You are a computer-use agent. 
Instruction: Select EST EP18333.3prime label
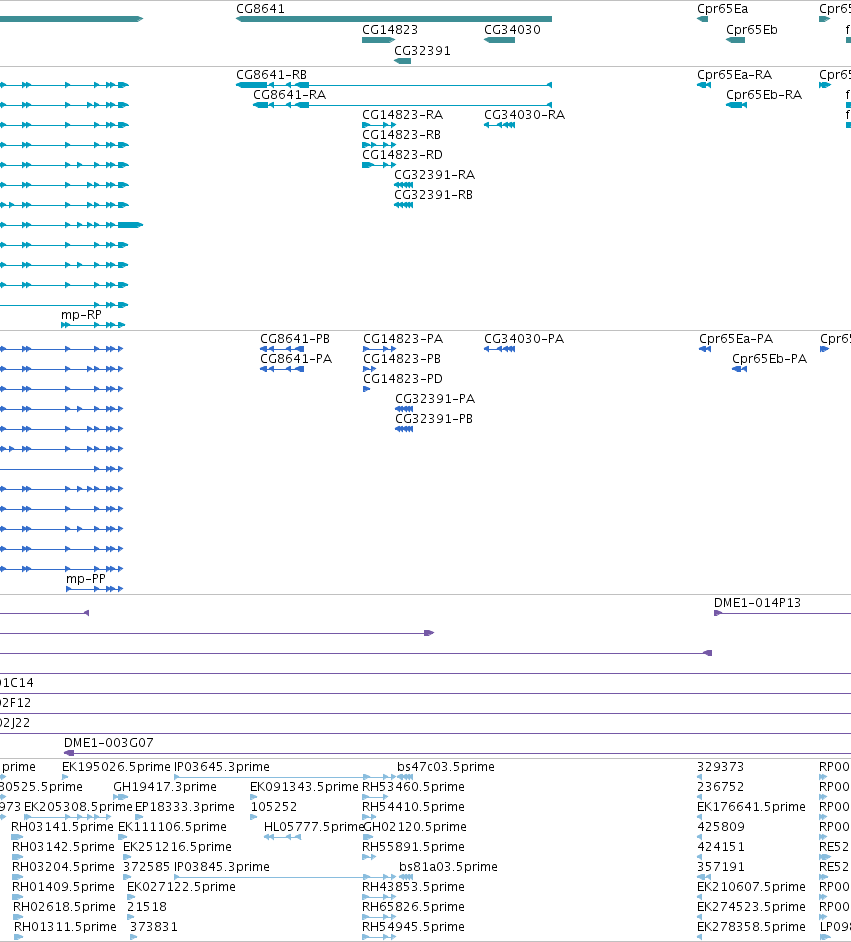coord(184,807)
